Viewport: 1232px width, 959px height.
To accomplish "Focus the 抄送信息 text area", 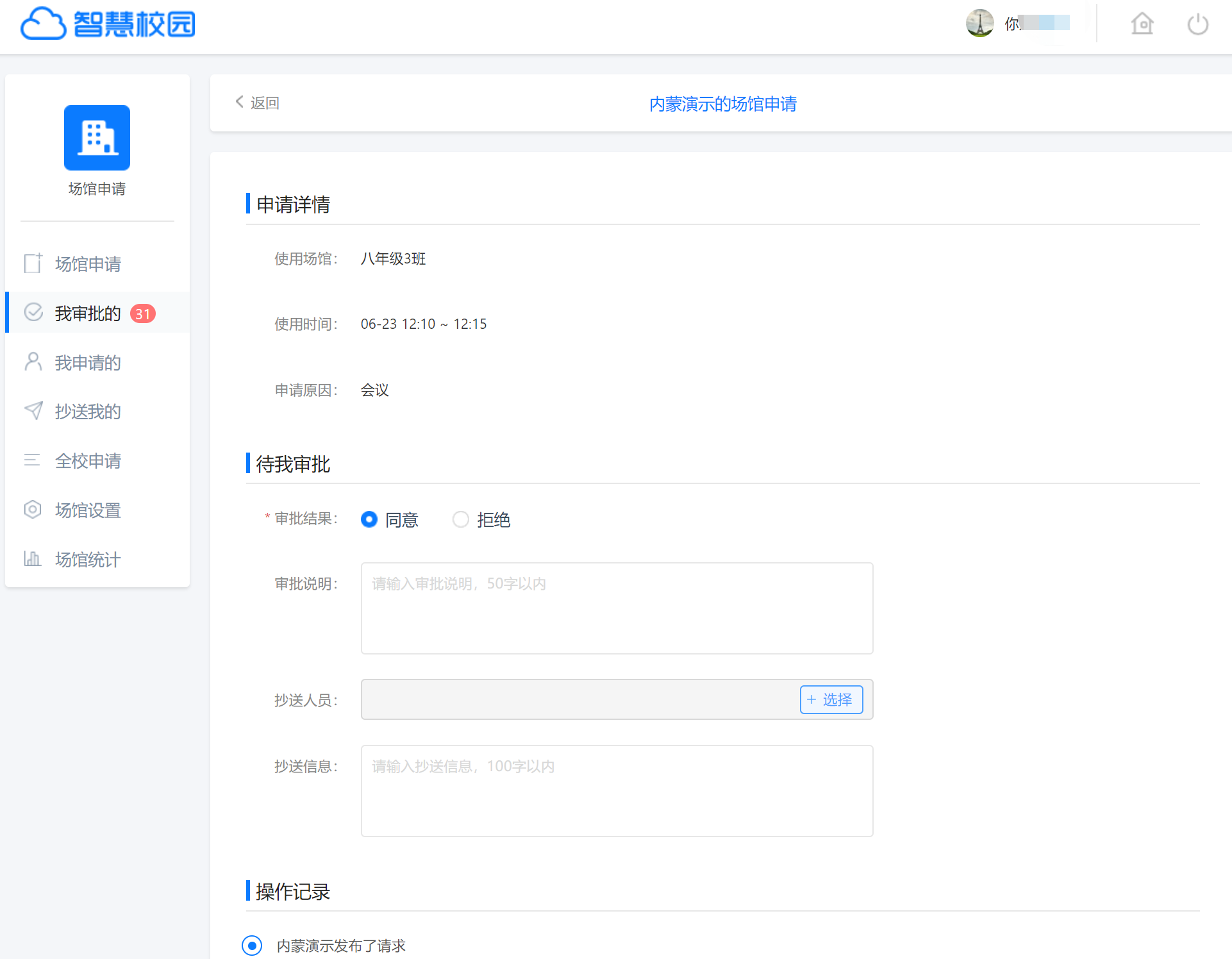I will point(617,790).
